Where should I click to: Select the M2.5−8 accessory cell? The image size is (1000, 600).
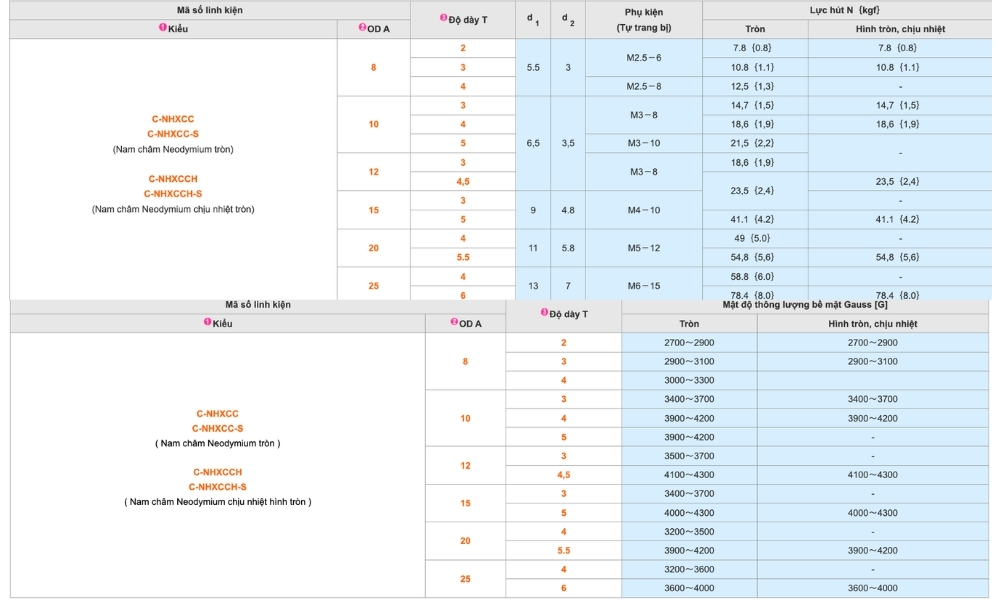click(644, 86)
